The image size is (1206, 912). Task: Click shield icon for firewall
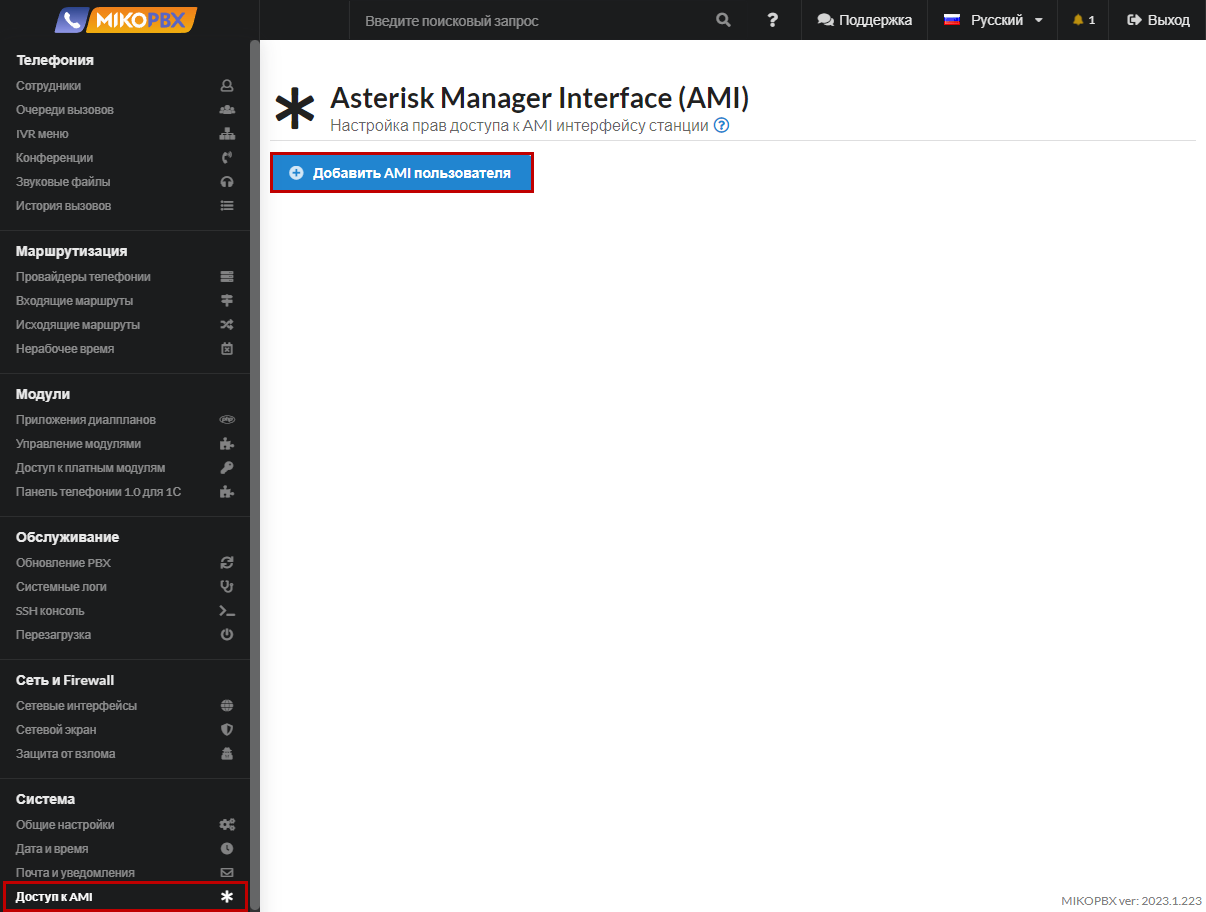click(x=227, y=730)
